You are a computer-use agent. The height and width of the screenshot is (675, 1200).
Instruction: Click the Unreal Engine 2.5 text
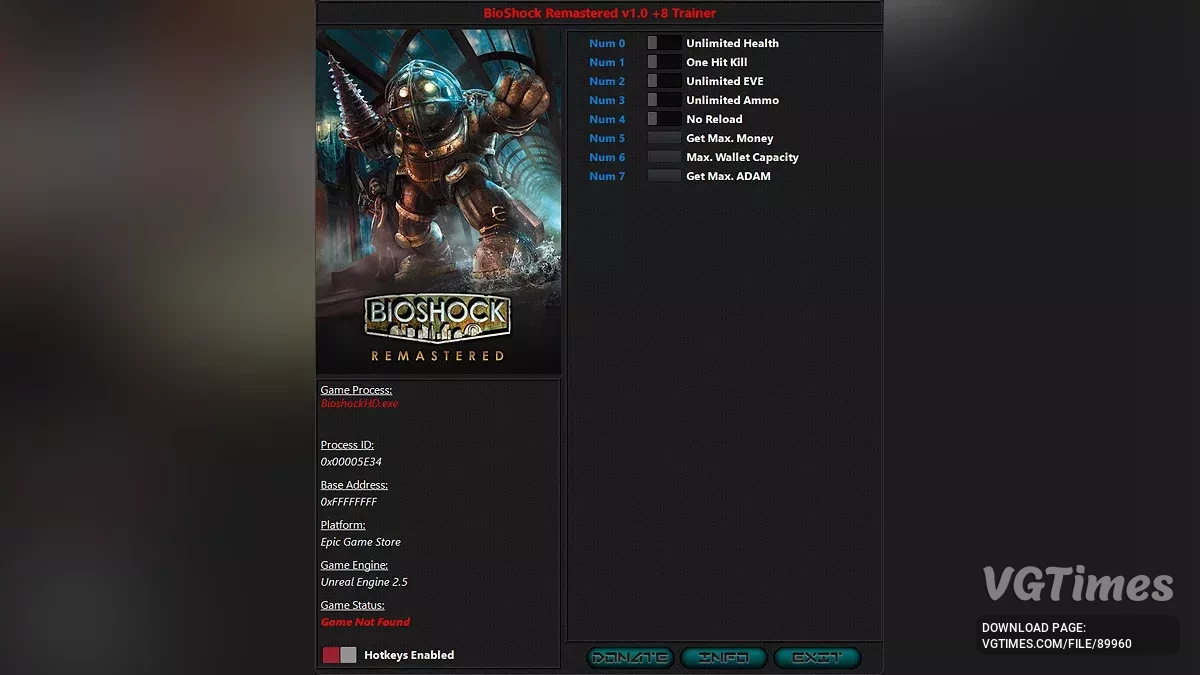(x=364, y=582)
